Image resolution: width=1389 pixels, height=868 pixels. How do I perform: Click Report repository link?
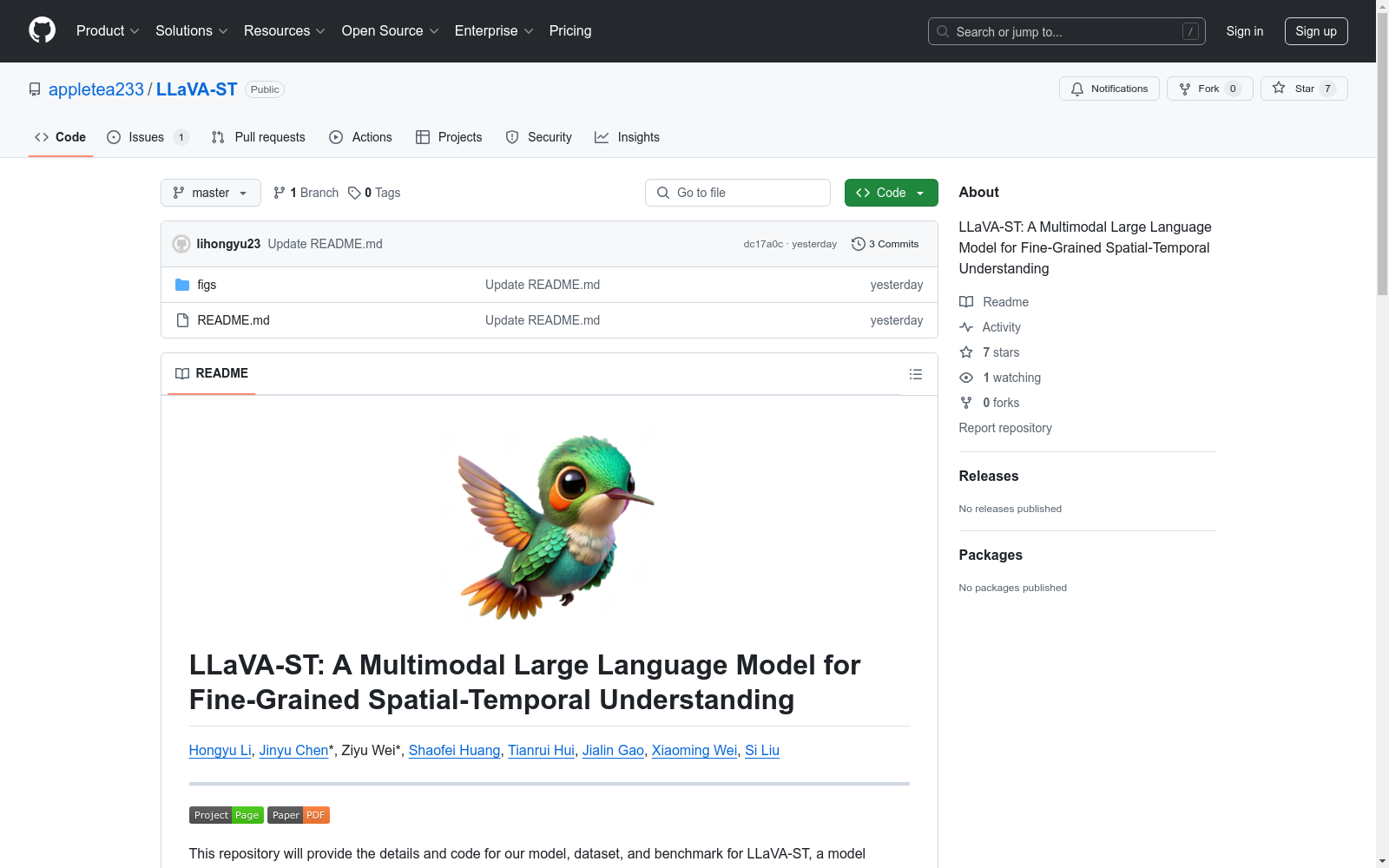(1005, 428)
